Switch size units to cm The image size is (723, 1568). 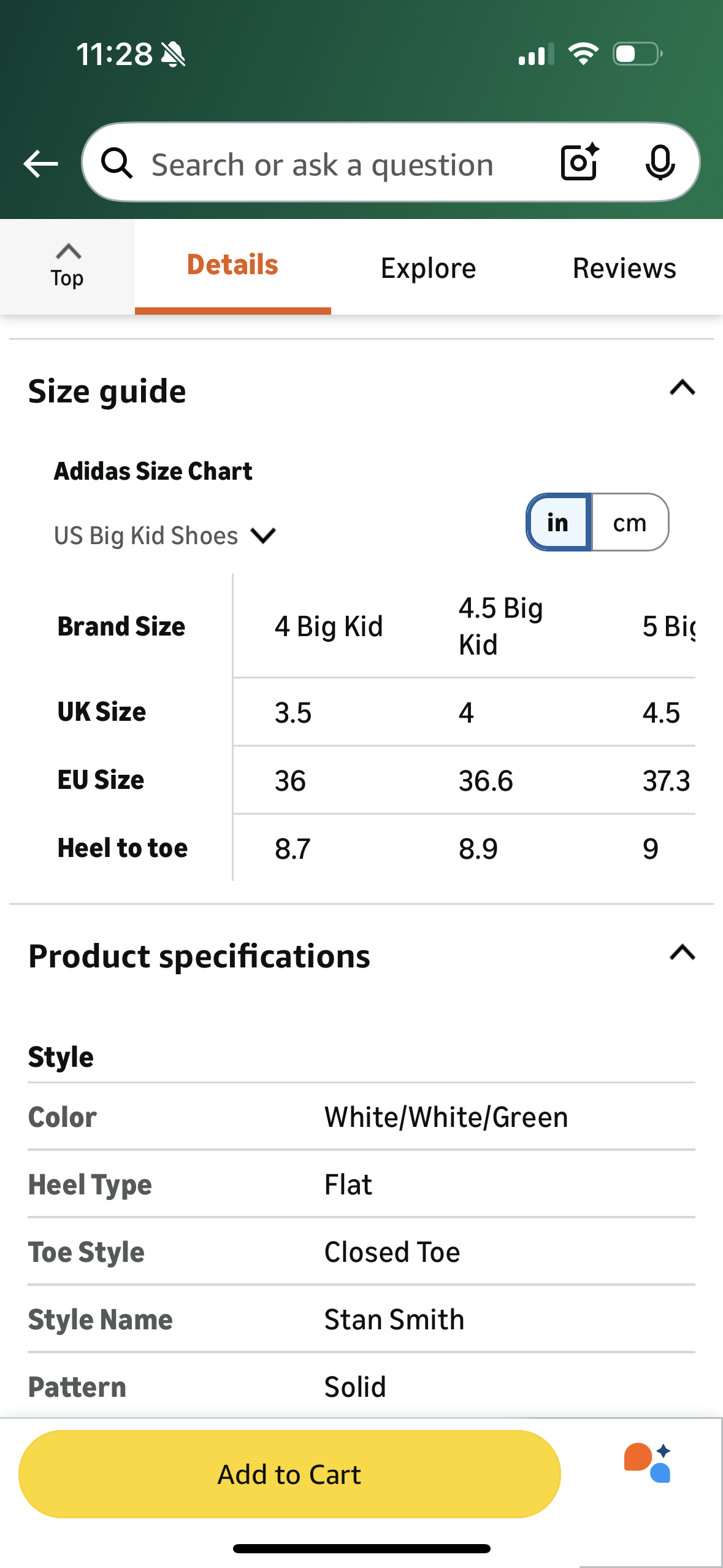tap(630, 522)
